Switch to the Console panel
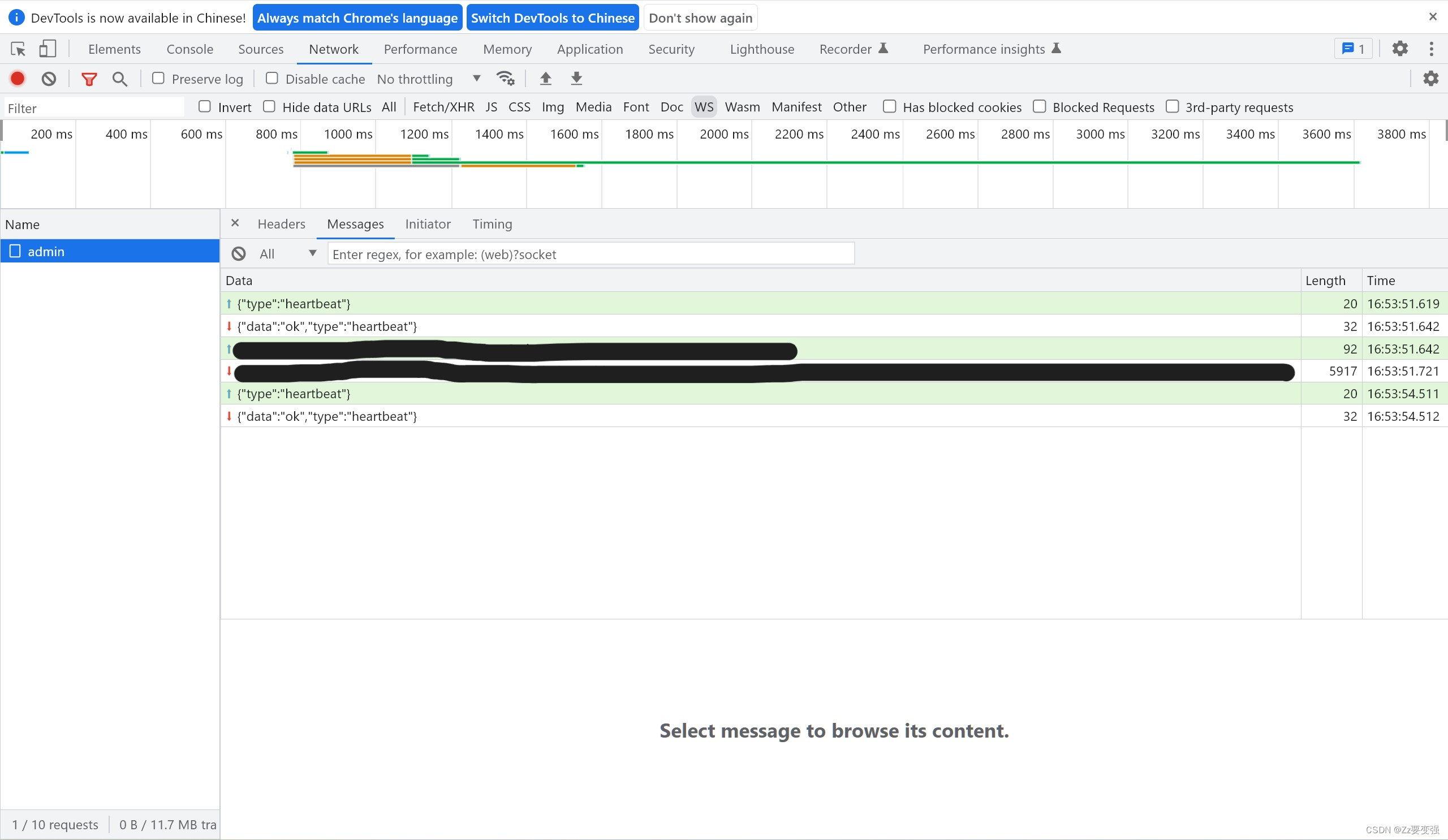The width and height of the screenshot is (1448, 840). point(189,49)
